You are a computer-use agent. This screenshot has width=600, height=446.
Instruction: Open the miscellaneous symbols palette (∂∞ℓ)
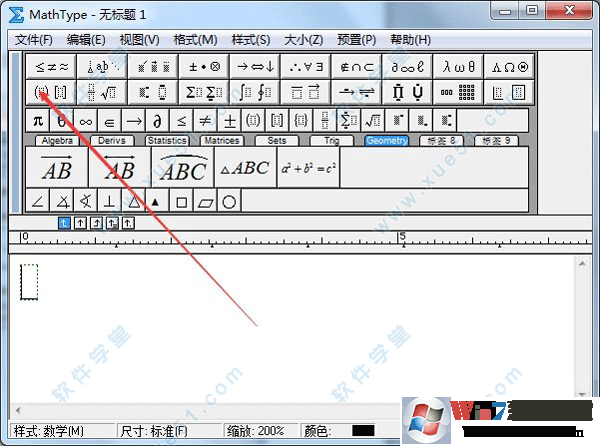point(408,67)
